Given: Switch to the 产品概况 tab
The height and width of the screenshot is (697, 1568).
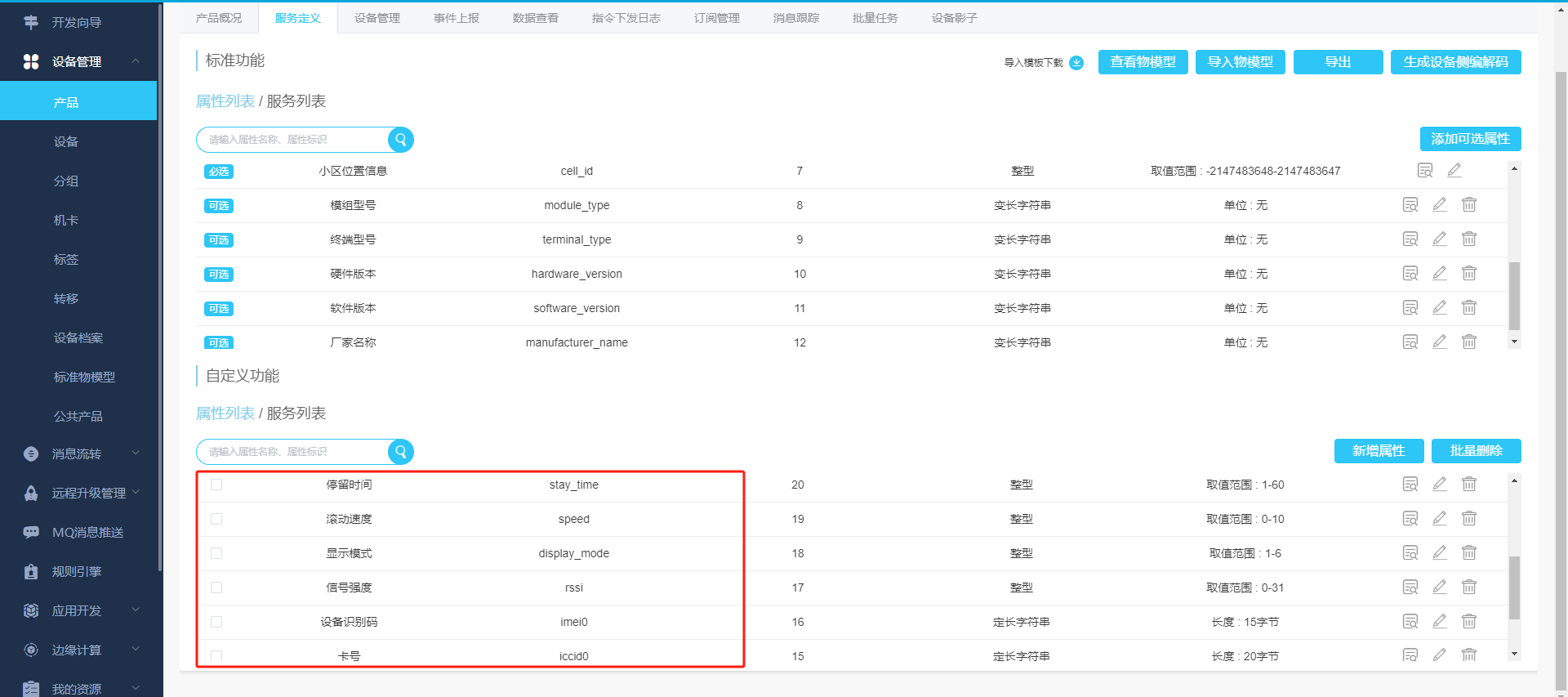Looking at the screenshot, I should click(219, 18).
